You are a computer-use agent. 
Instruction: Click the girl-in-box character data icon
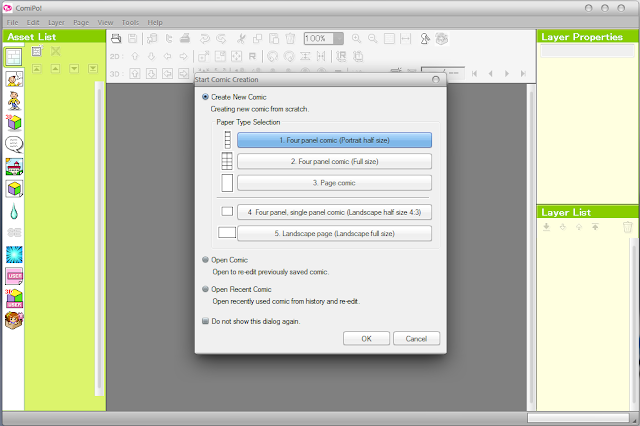(x=14, y=320)
